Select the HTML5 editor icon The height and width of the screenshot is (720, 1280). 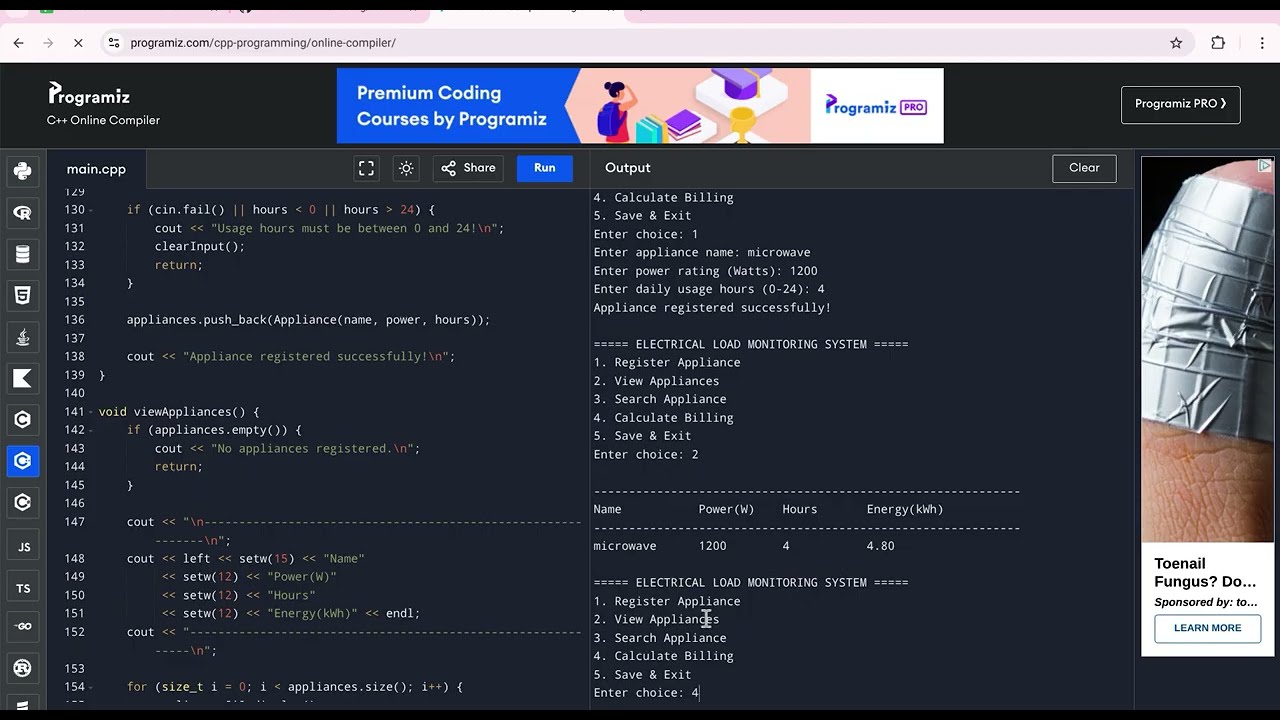pos(23,295)
